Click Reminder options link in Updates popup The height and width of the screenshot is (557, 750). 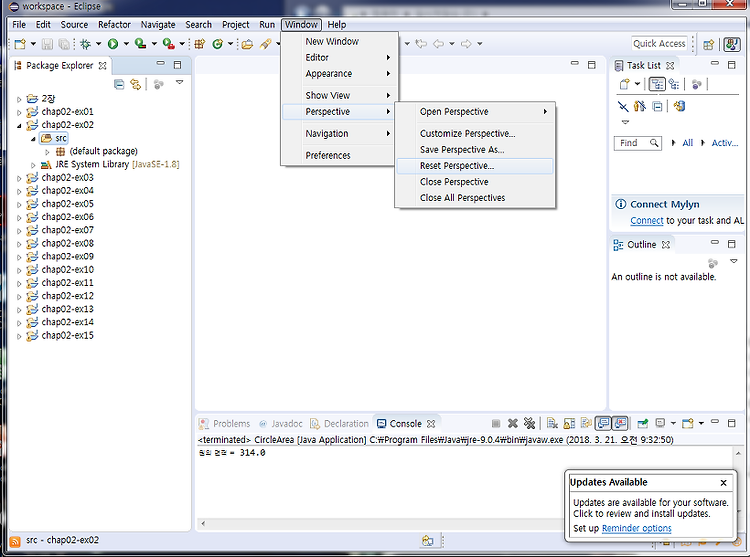coord(637,528)
